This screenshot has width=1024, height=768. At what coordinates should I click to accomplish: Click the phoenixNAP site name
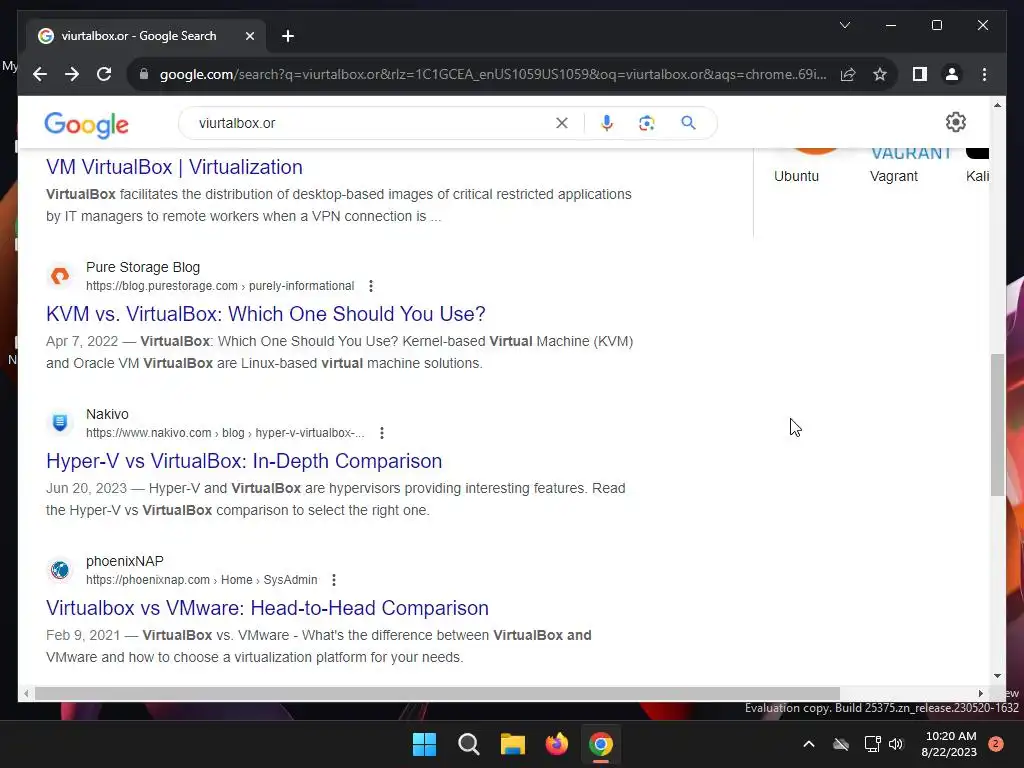pyautogui.click(x=125, y=561)
